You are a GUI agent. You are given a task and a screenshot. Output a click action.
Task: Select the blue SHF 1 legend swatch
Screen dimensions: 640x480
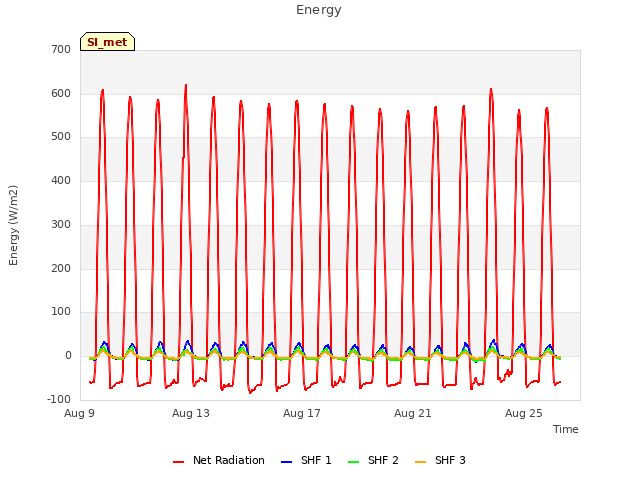tap(287, 462)
